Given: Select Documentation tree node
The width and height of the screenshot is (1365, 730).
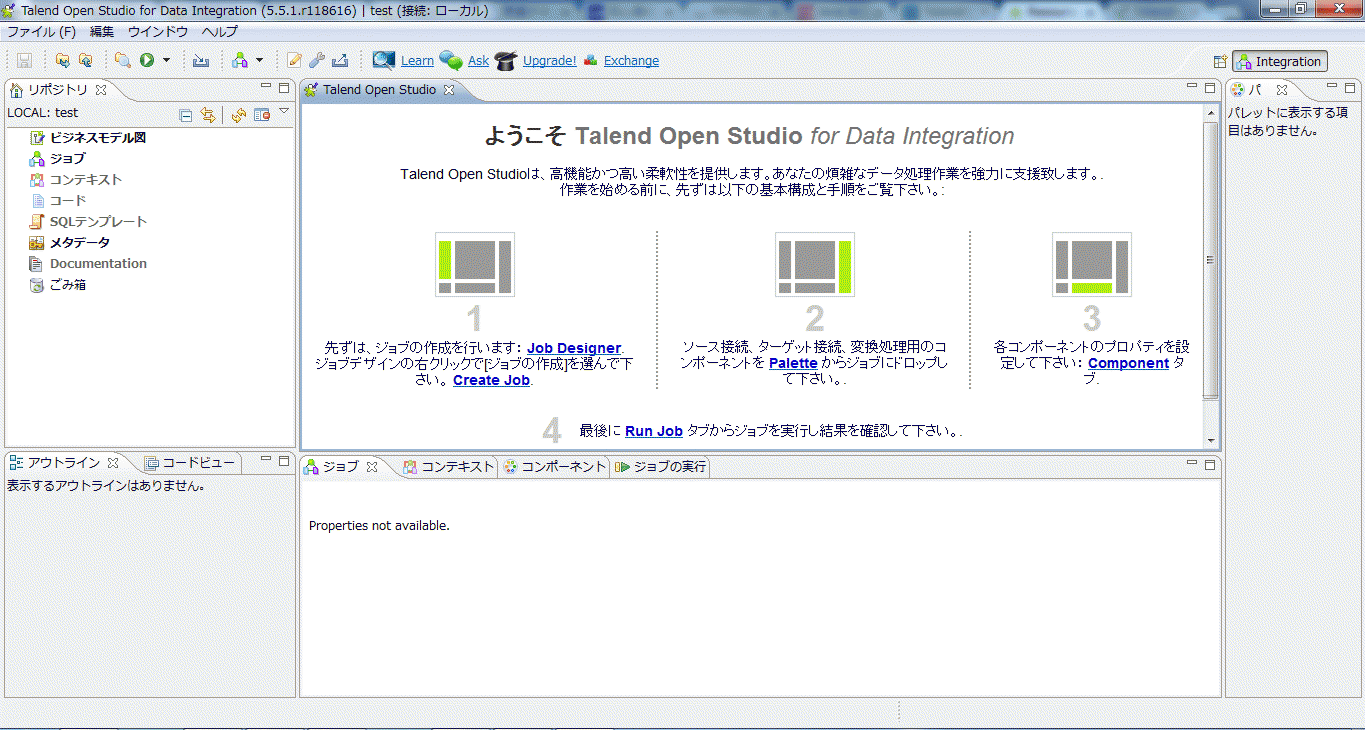Looking at the screenshot, I should click(98, 263).
